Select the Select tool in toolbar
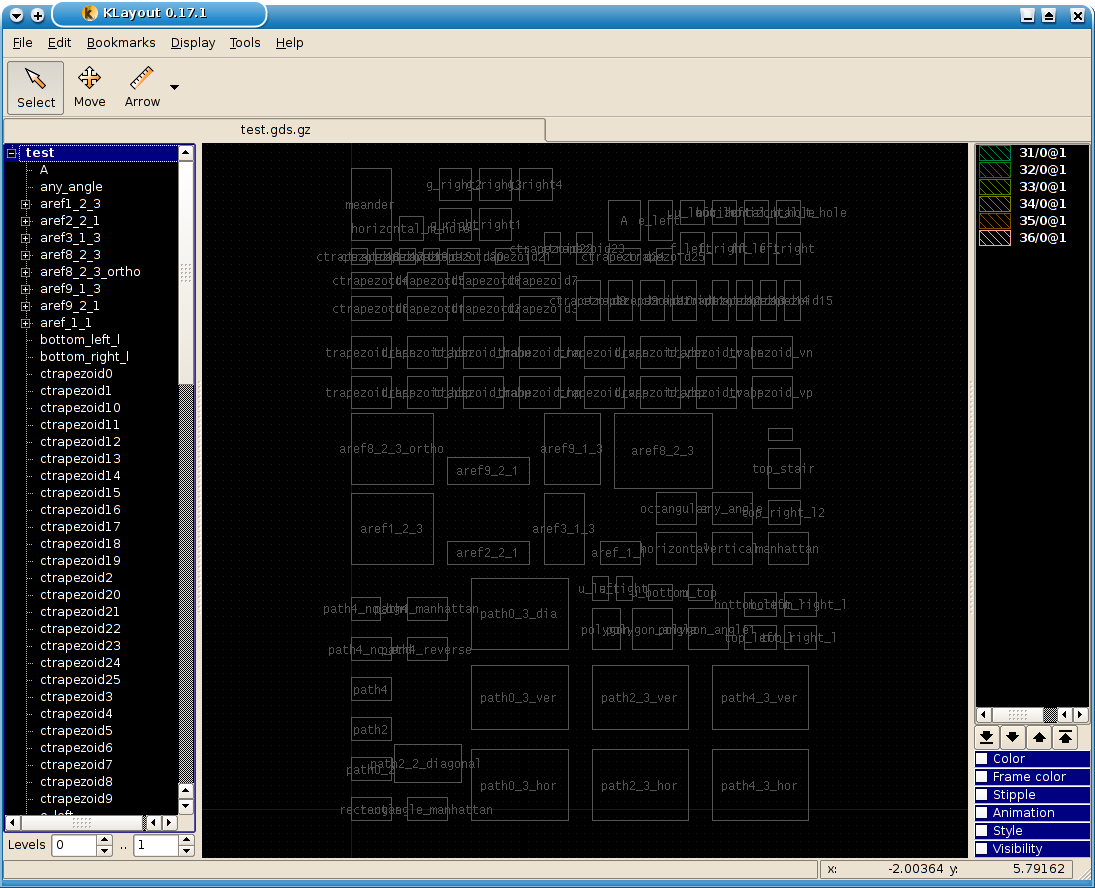1095x888 pixels. [36, 87]
